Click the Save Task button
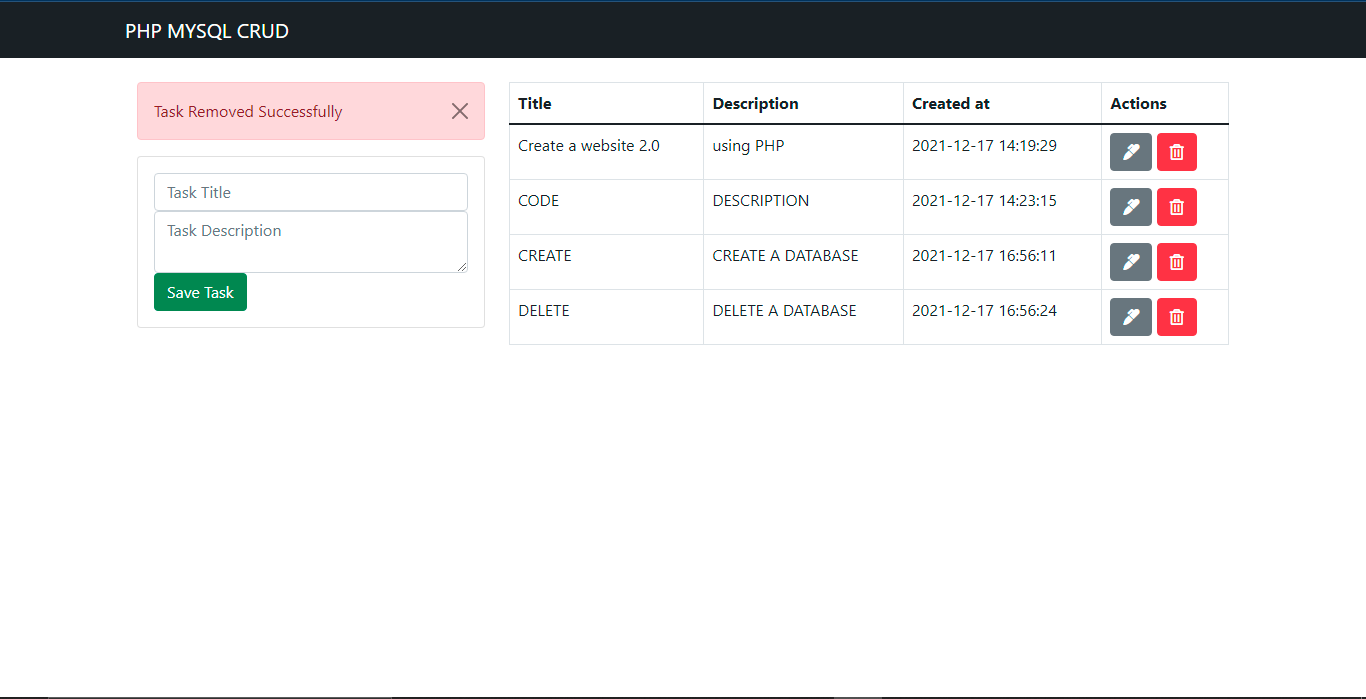Image resolution: width=1366 pixels, height=699 pixels. coord(200,292)
